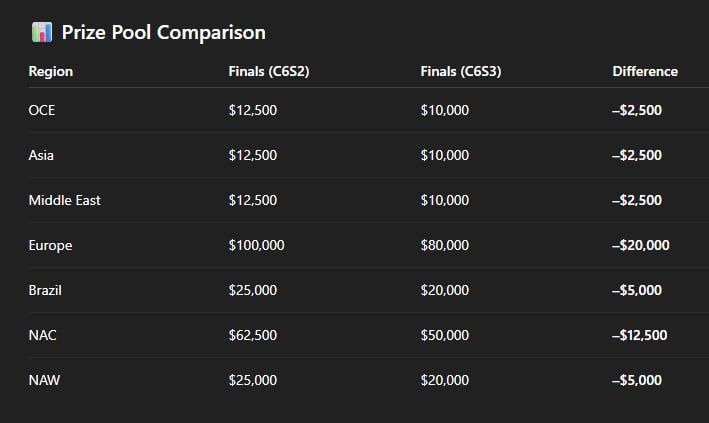The width and height of the screenshot is (709, 423).
Task: Select the –$12,500 difference cell
Action: coord(639,335)
